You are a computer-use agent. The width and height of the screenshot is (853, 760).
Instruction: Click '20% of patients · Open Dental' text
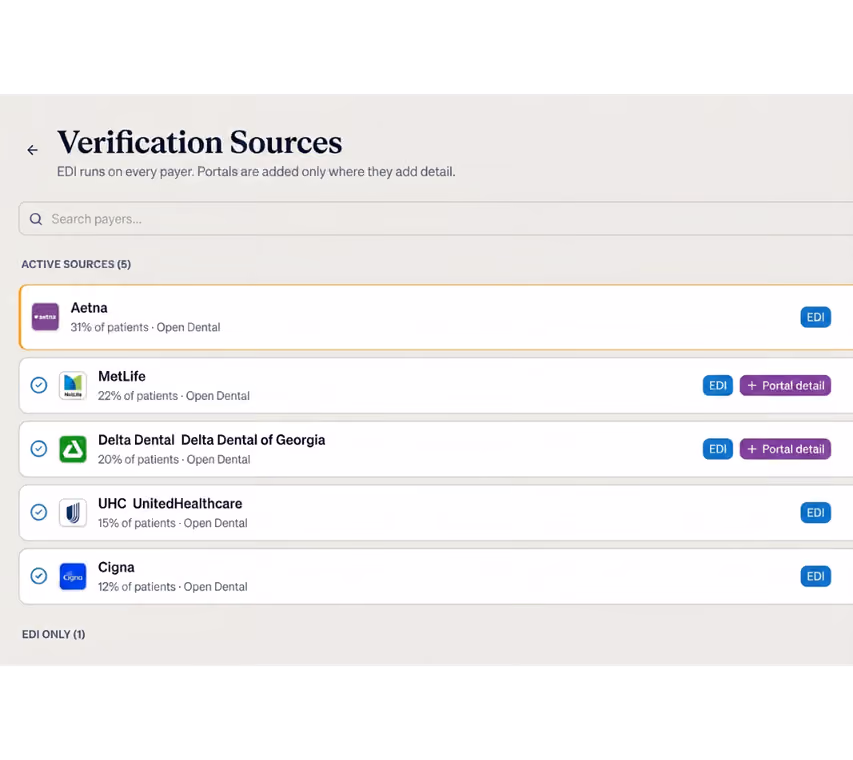[x=174, y=460]
